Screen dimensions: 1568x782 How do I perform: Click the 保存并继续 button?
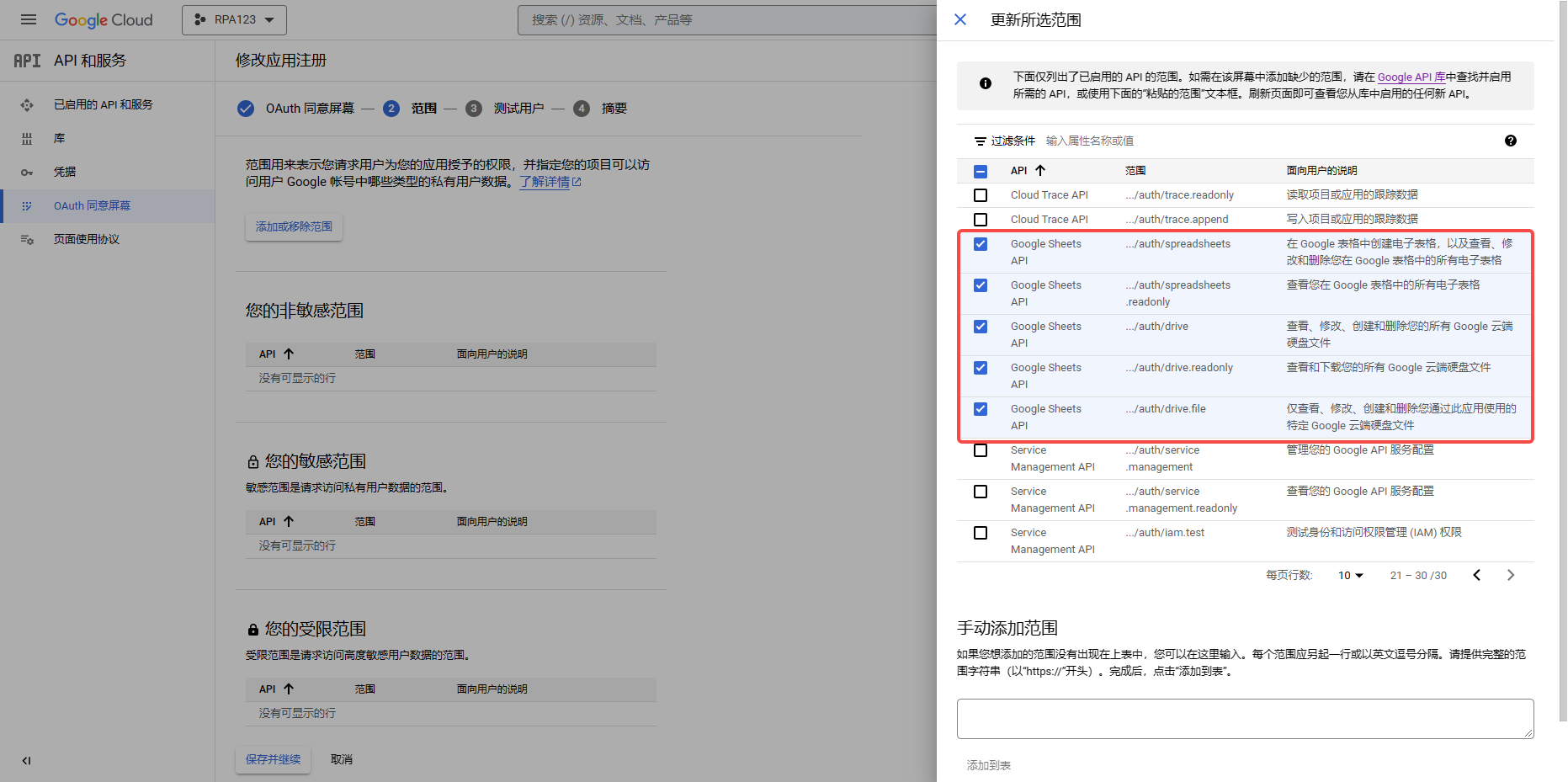[274, 759]
